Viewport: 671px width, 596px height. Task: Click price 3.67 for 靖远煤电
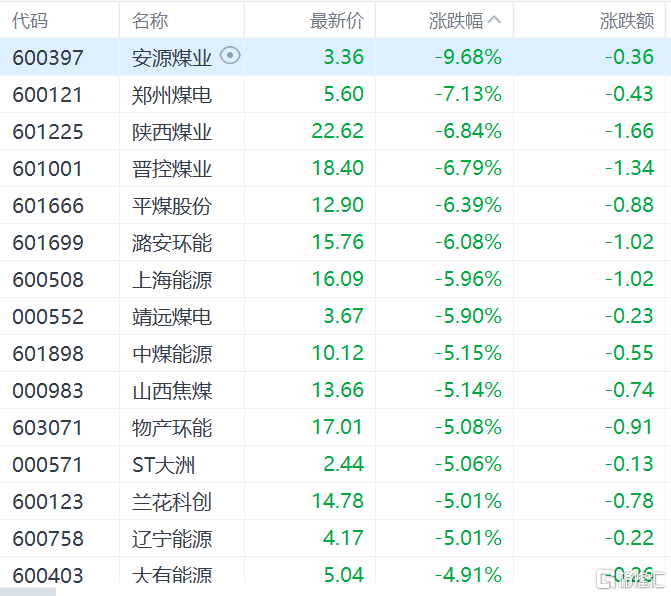click(x=344, y=316)
